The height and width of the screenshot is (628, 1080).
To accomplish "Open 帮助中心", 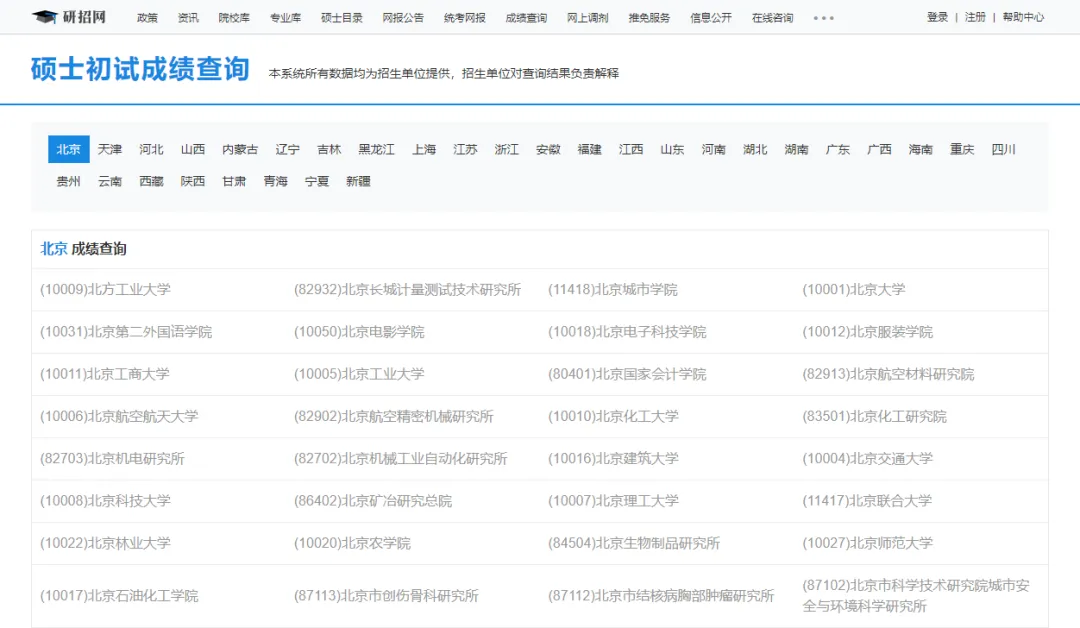I will point(1024,17).
